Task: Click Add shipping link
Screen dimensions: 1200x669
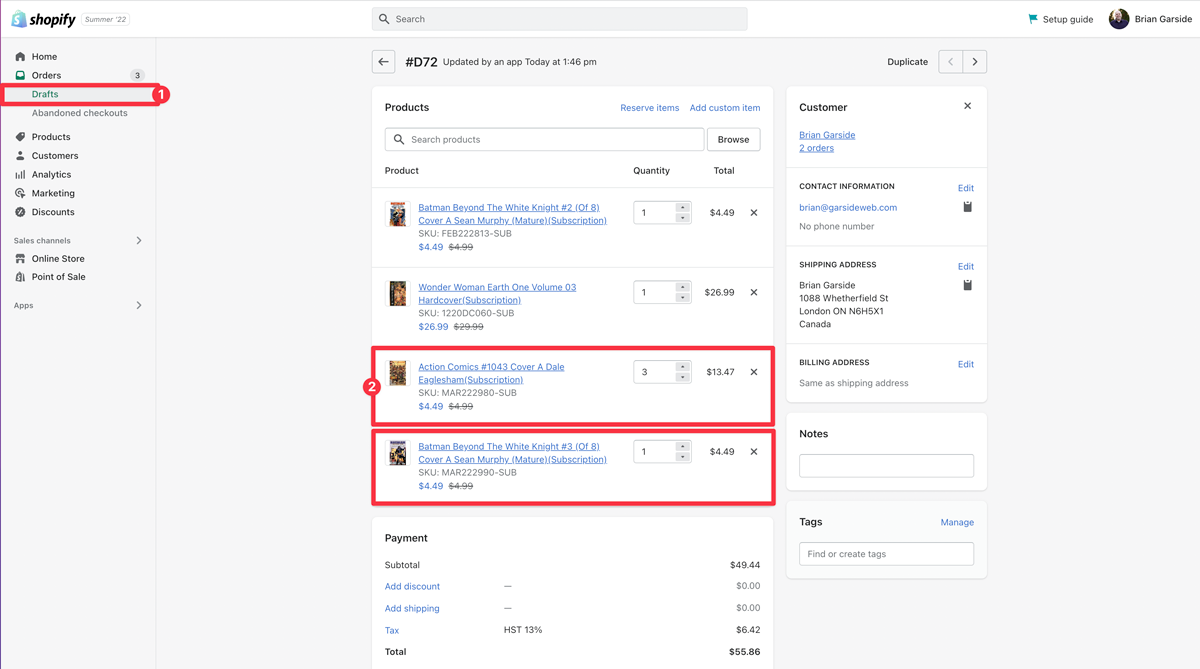Action: click(412, 609)
